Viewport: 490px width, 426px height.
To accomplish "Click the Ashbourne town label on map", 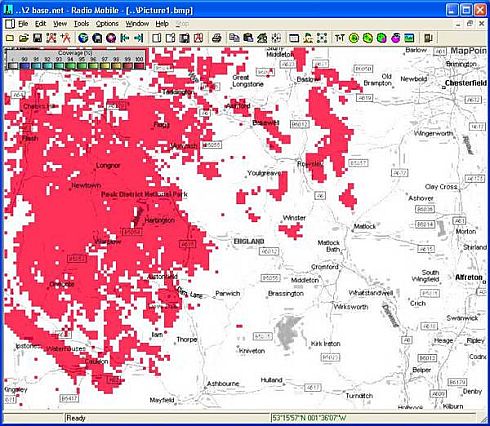I will [223, 384].
